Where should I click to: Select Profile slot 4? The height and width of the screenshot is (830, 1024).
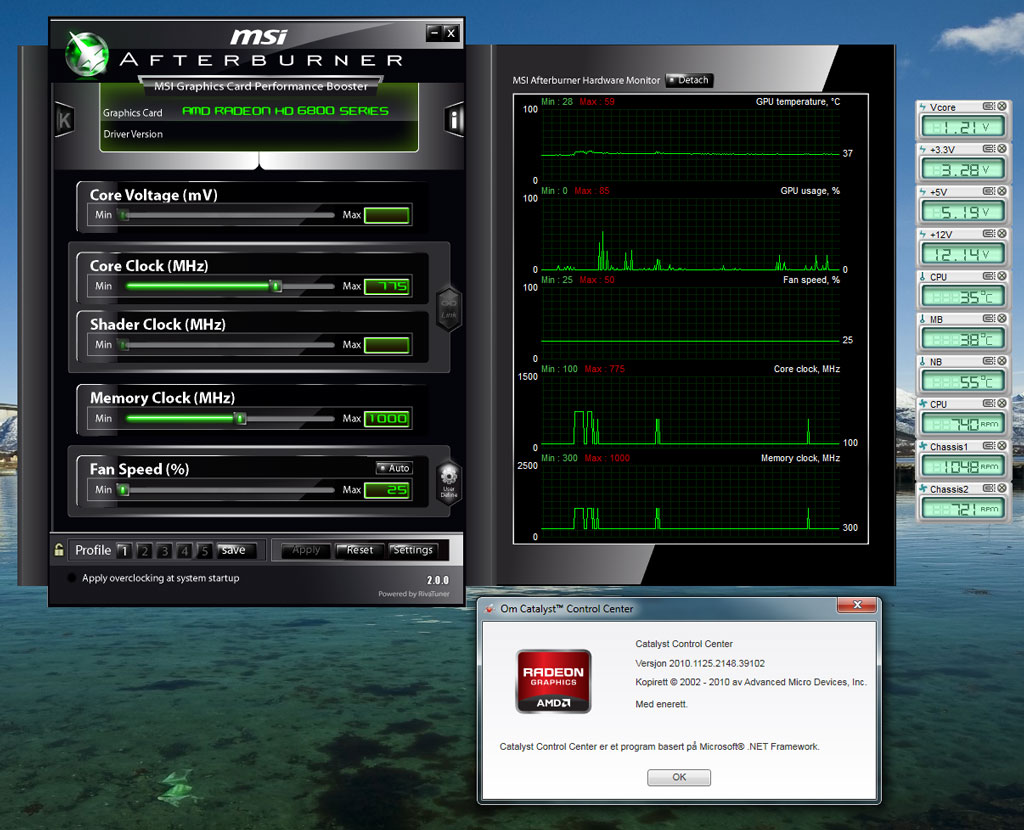pos(185,551)
